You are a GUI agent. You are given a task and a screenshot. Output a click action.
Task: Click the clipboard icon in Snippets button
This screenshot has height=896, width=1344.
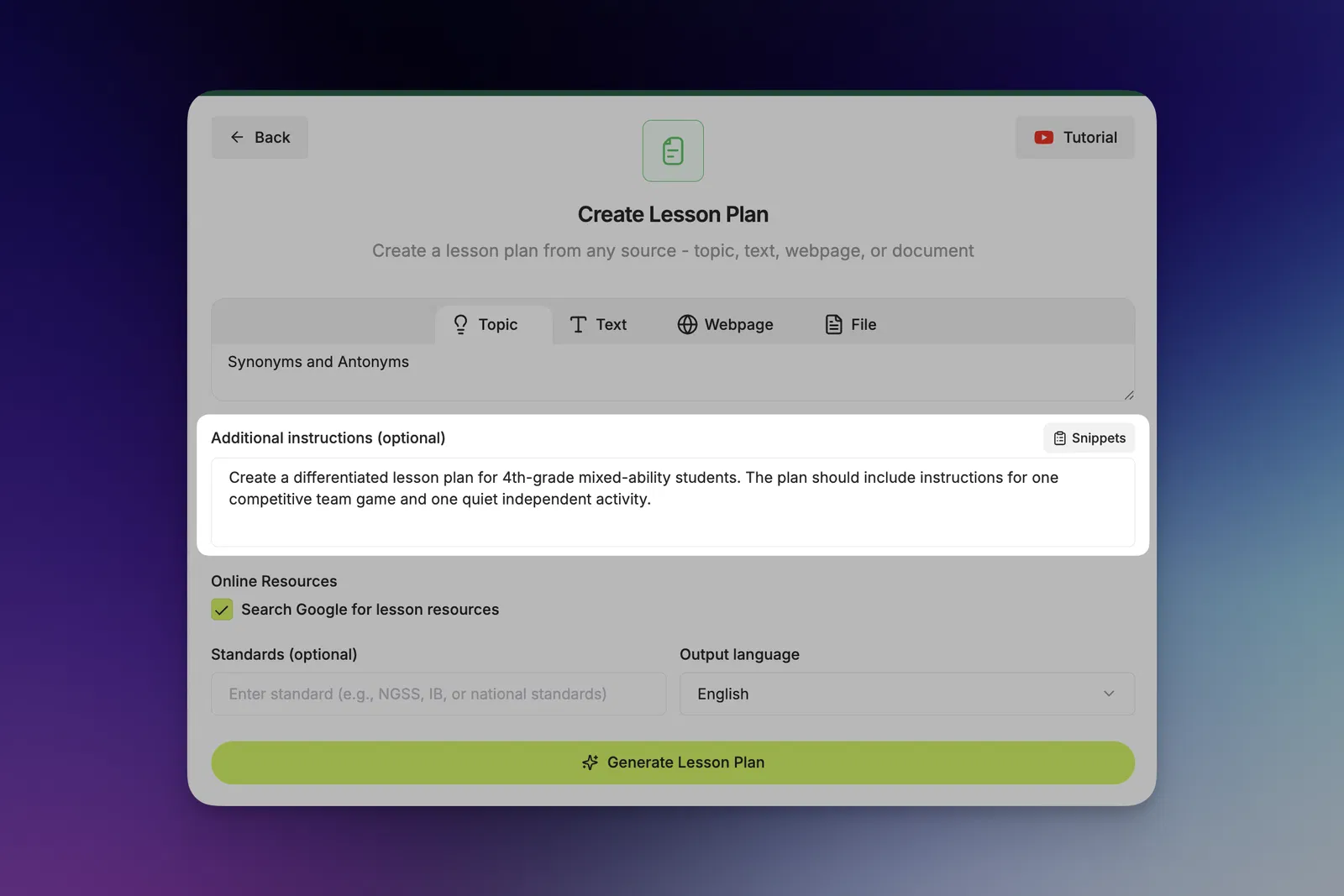1059,438
